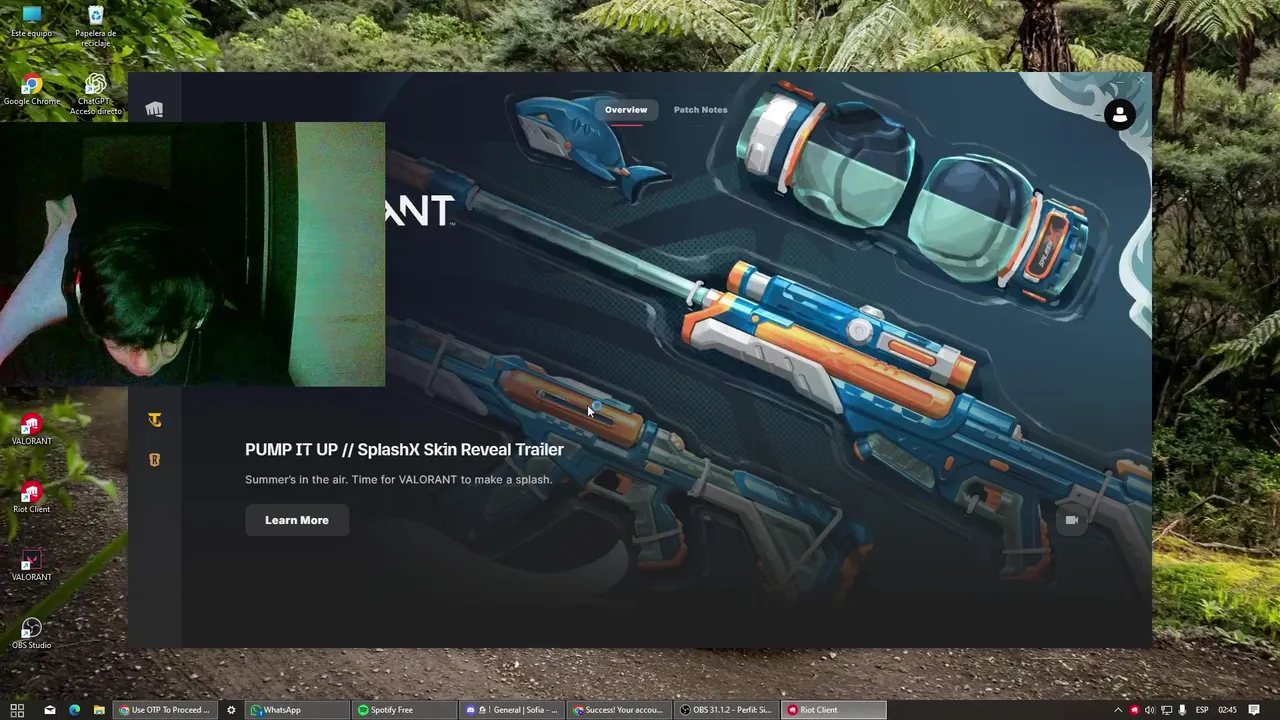The image size is (1280, 720).
Task: Open Este equipo desktop icon
Action: click(32, 21)
